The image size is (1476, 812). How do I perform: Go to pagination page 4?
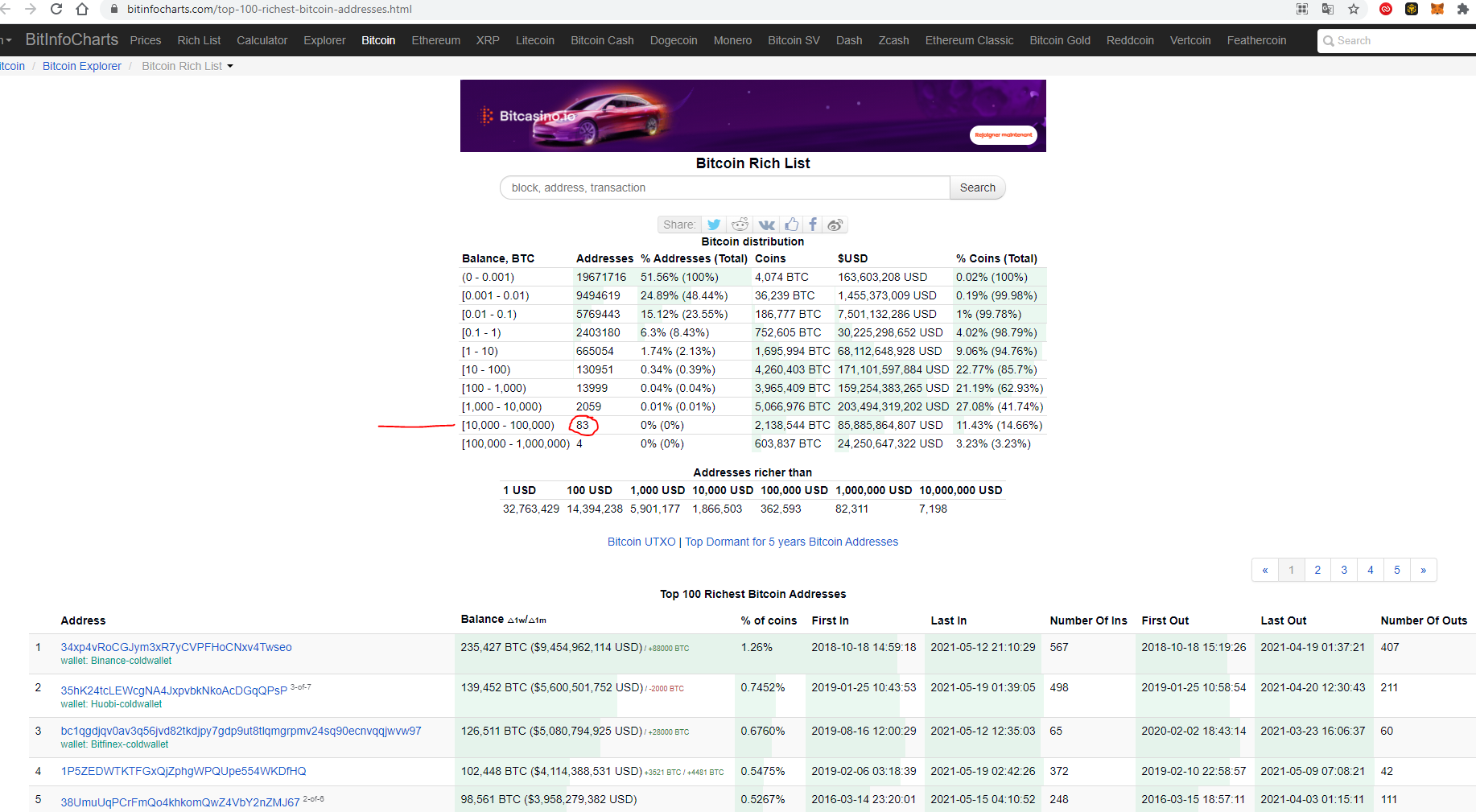(x=1371, y=570)
